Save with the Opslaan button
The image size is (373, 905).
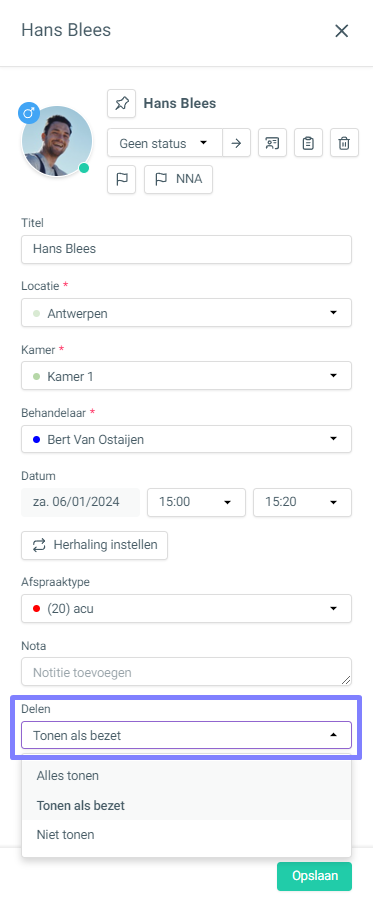pos(315,876)
